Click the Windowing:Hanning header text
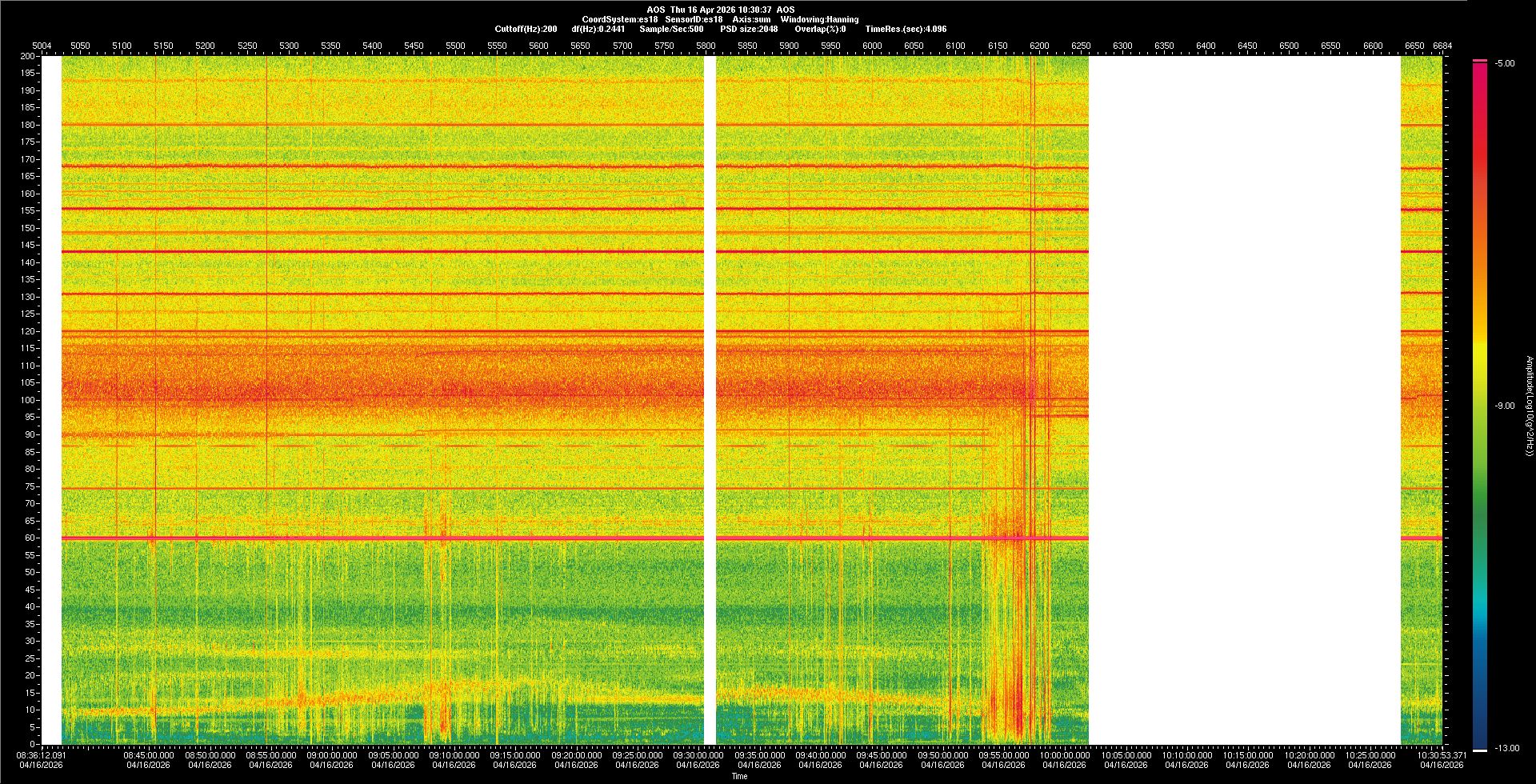This screenshot has height=784, width=1536. 819,19
